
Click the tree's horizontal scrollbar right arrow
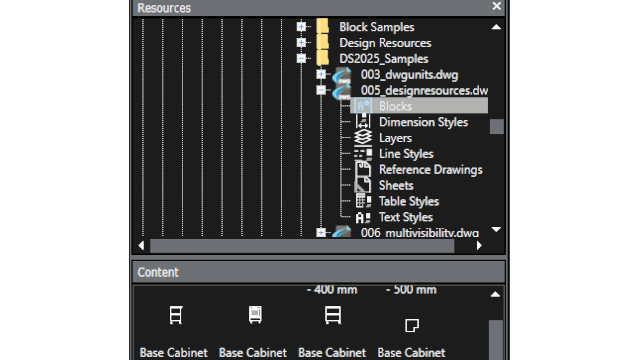pos(479,246)
